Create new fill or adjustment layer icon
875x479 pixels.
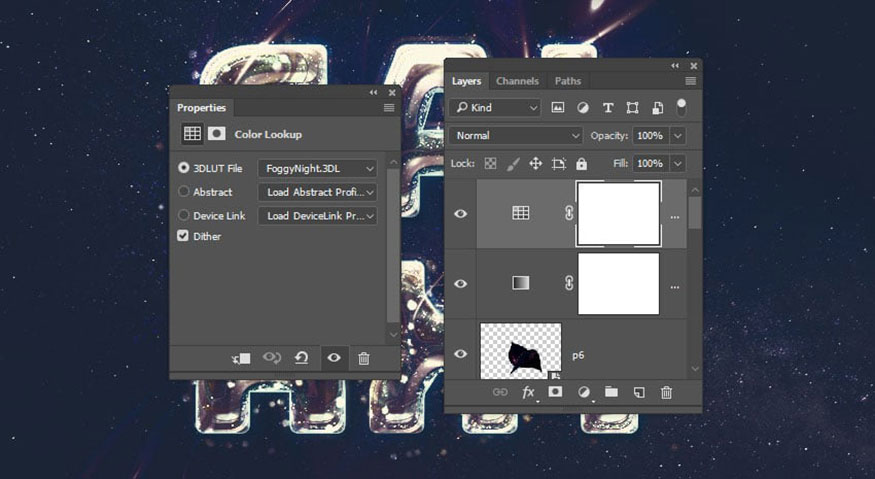[x=584, y=392]
